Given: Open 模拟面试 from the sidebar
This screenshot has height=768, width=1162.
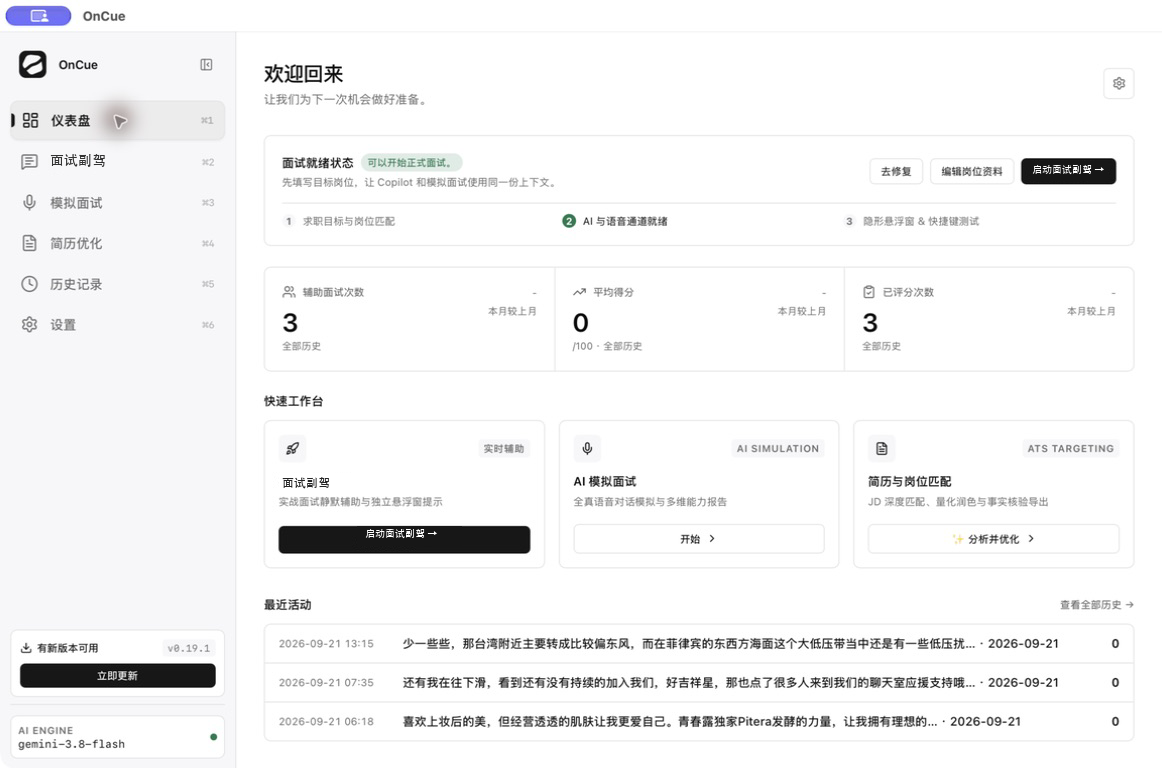Looking at the screenshot, I should point(118,202).
